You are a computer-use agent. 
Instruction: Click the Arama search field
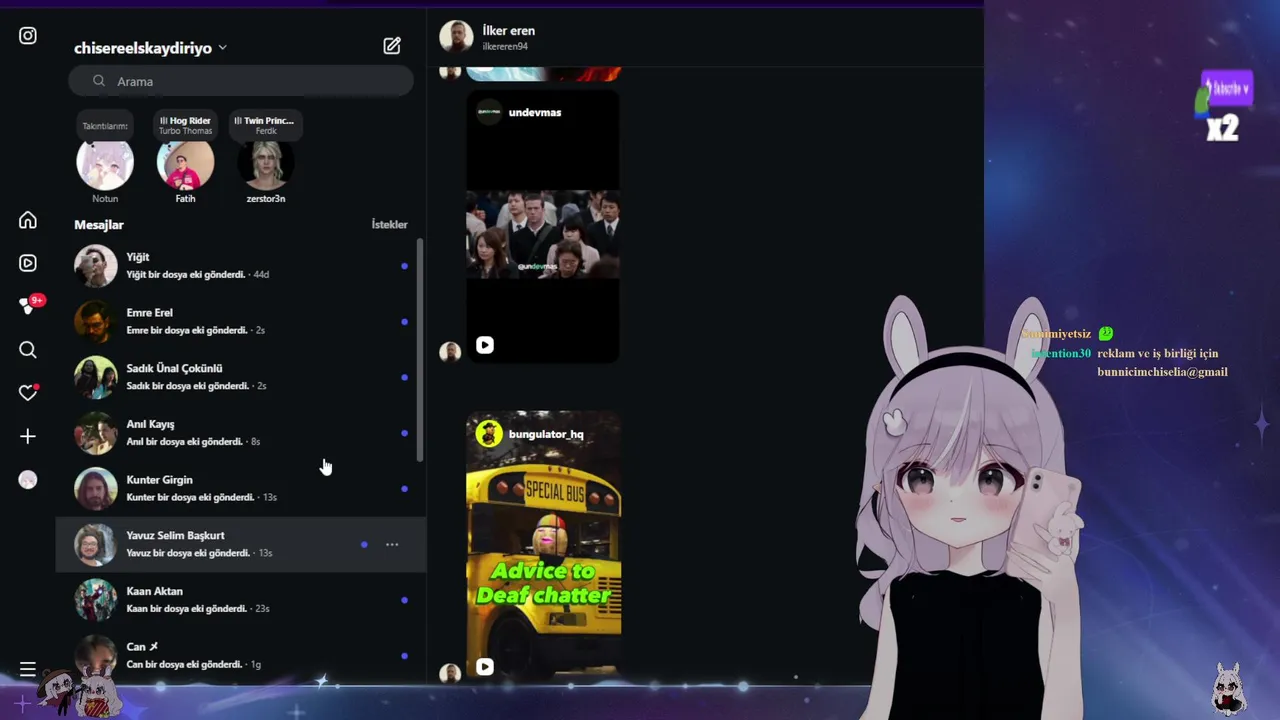241,81
